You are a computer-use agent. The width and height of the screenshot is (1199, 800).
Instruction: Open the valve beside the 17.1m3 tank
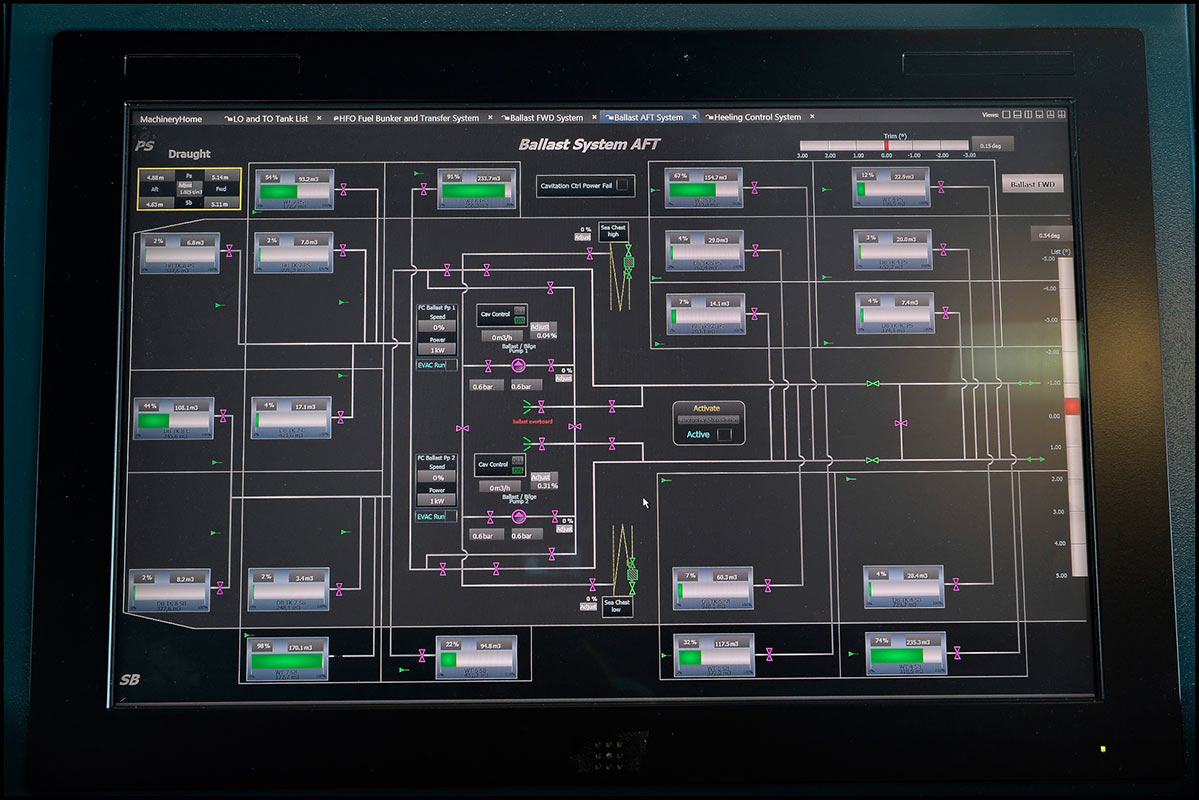(341, 417)
